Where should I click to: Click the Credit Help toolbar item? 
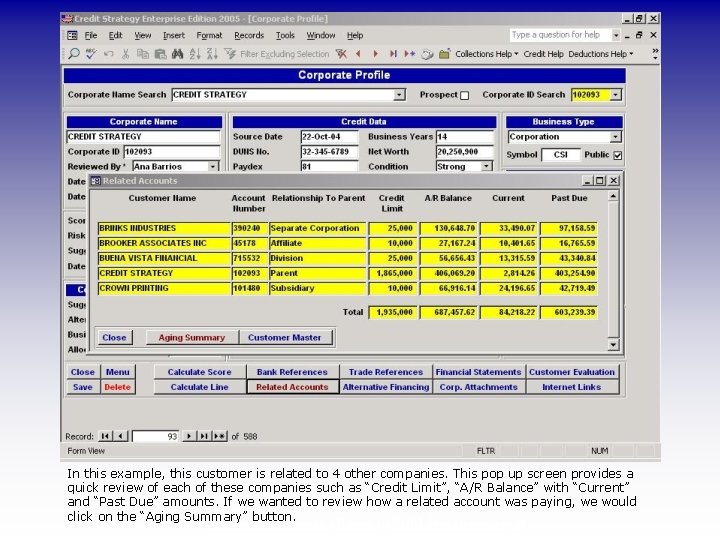(543, 54)
